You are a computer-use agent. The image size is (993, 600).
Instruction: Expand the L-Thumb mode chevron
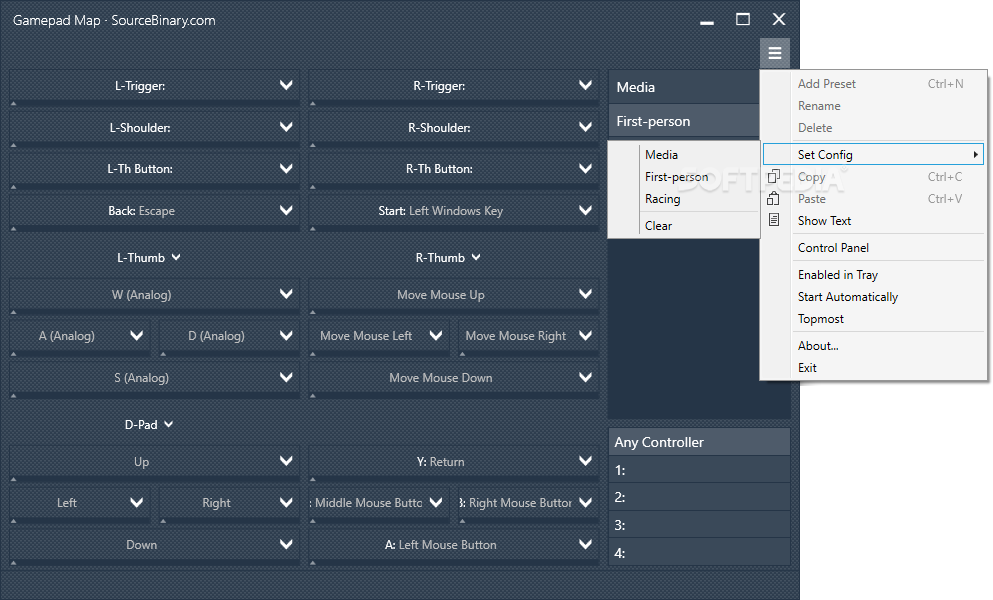176,257
